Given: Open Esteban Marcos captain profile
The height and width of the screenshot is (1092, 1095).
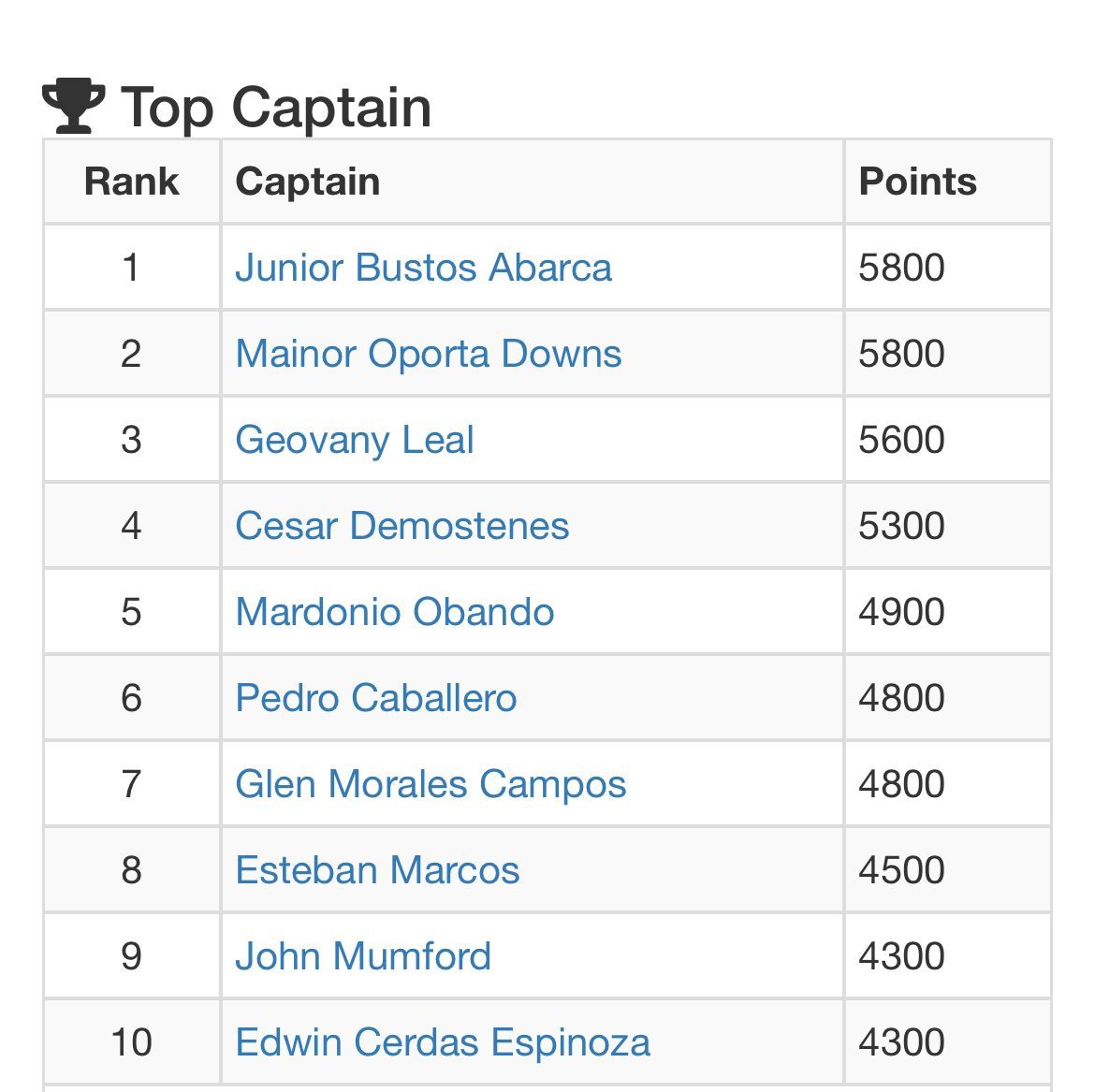Looking at the screenshot, I should (377, 870).
